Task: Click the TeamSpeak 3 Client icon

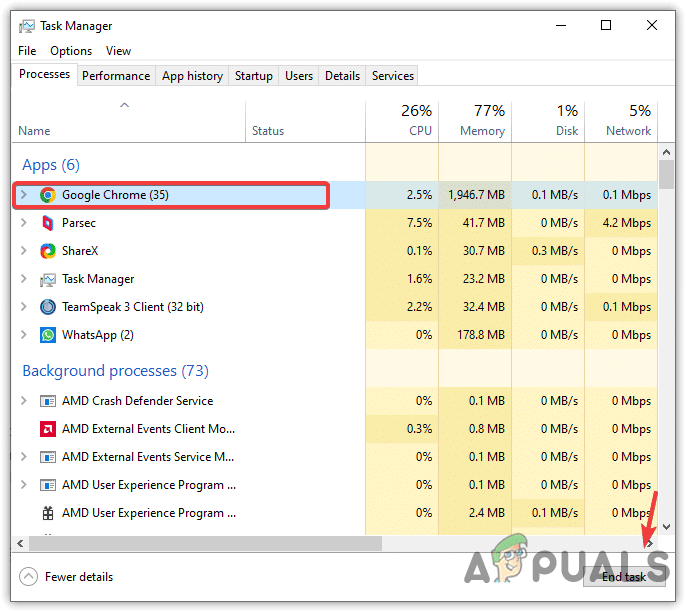Action: (x=48, y=307)
